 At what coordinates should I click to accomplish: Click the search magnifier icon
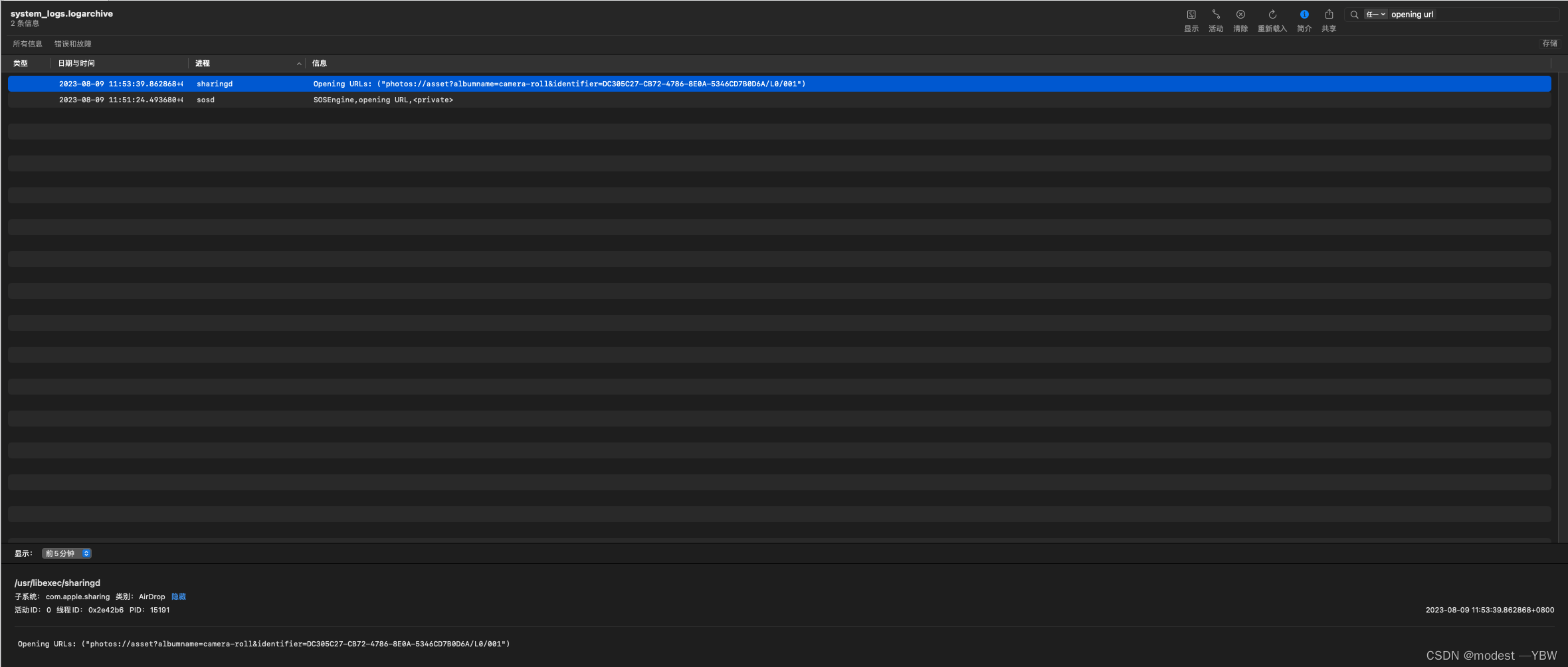click(1354, 15)
